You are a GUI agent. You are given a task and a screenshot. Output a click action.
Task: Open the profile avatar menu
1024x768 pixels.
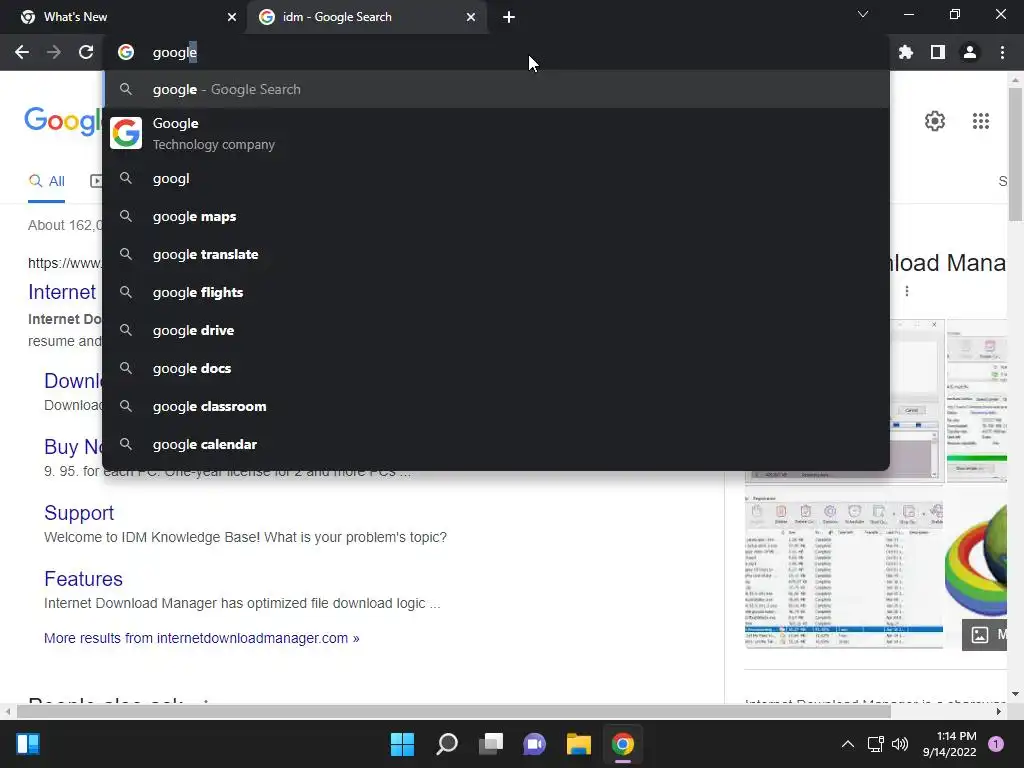[970, 52]
